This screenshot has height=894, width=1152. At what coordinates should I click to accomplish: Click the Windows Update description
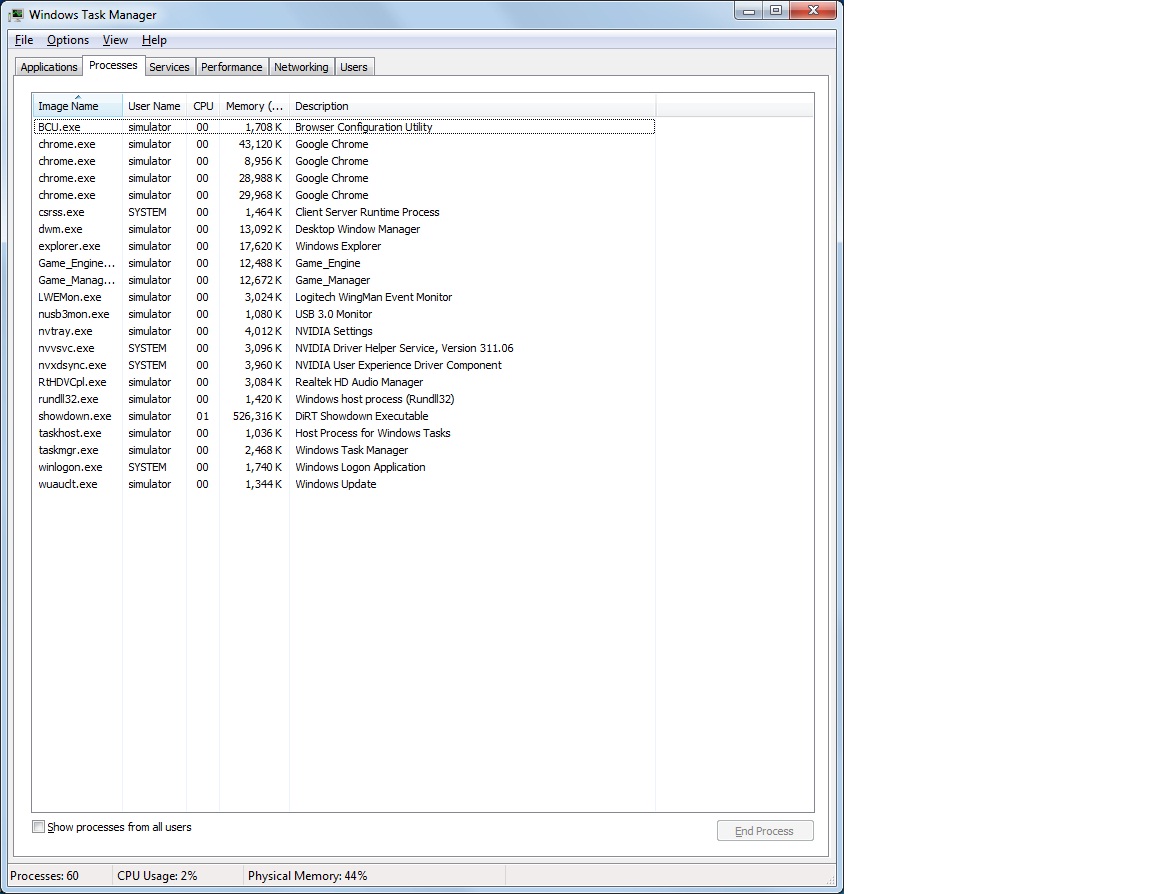click(x=336, y=484)
